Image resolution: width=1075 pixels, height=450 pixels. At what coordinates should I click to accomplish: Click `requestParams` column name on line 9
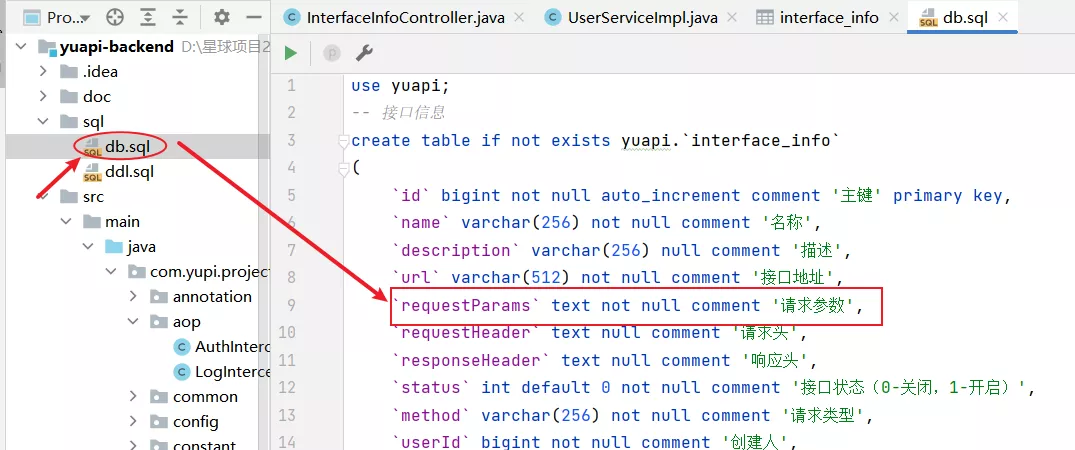[466, 305]
